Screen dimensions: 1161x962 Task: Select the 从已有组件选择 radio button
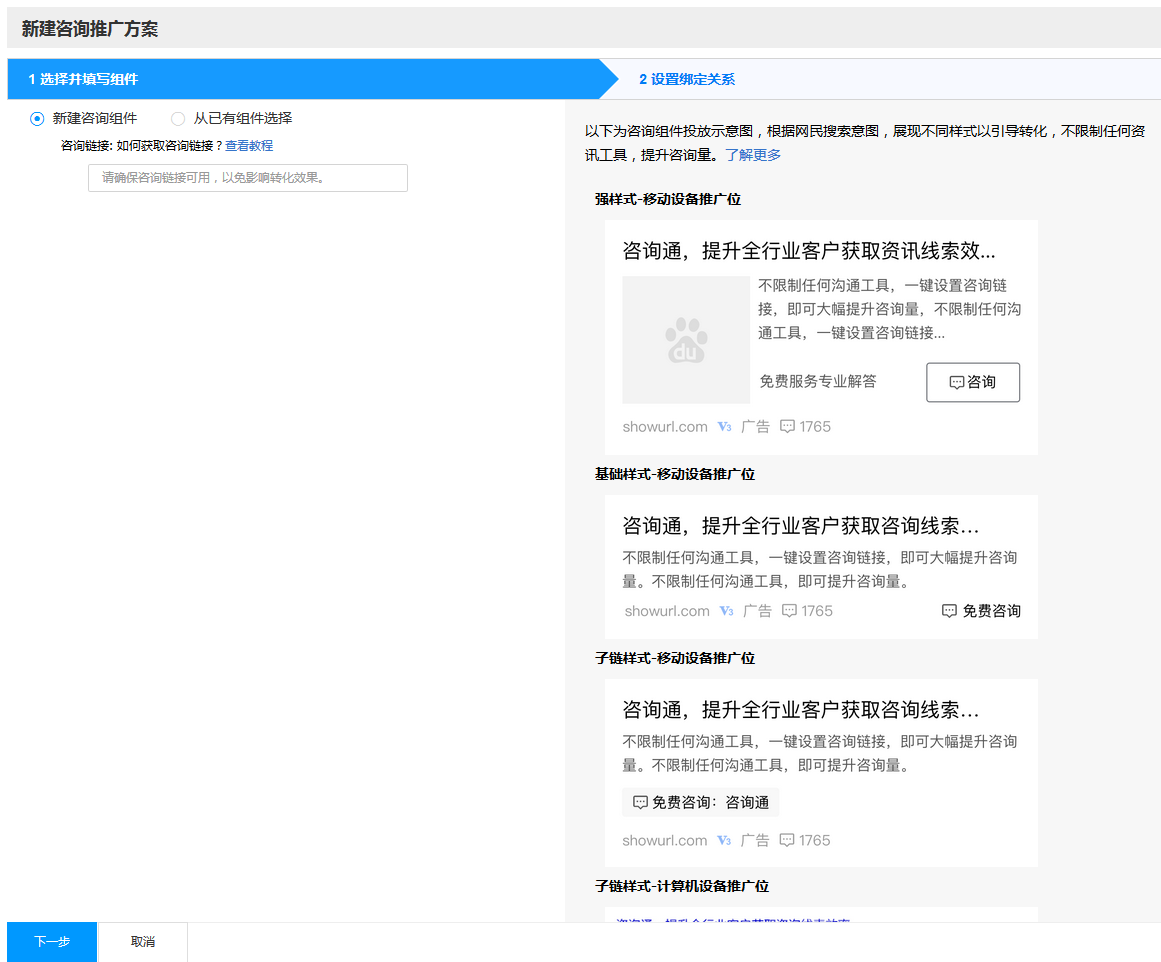point(178,118)
